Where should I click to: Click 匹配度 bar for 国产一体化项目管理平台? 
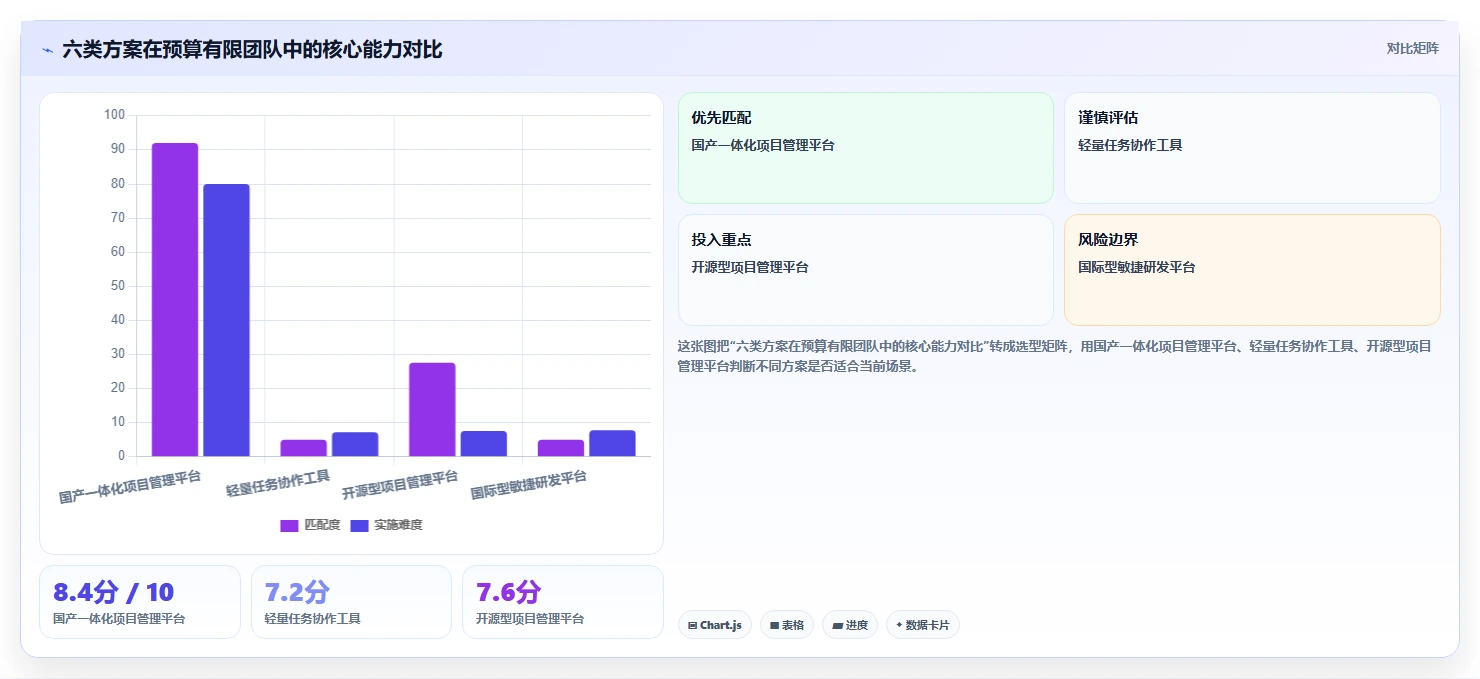(175, 300)
